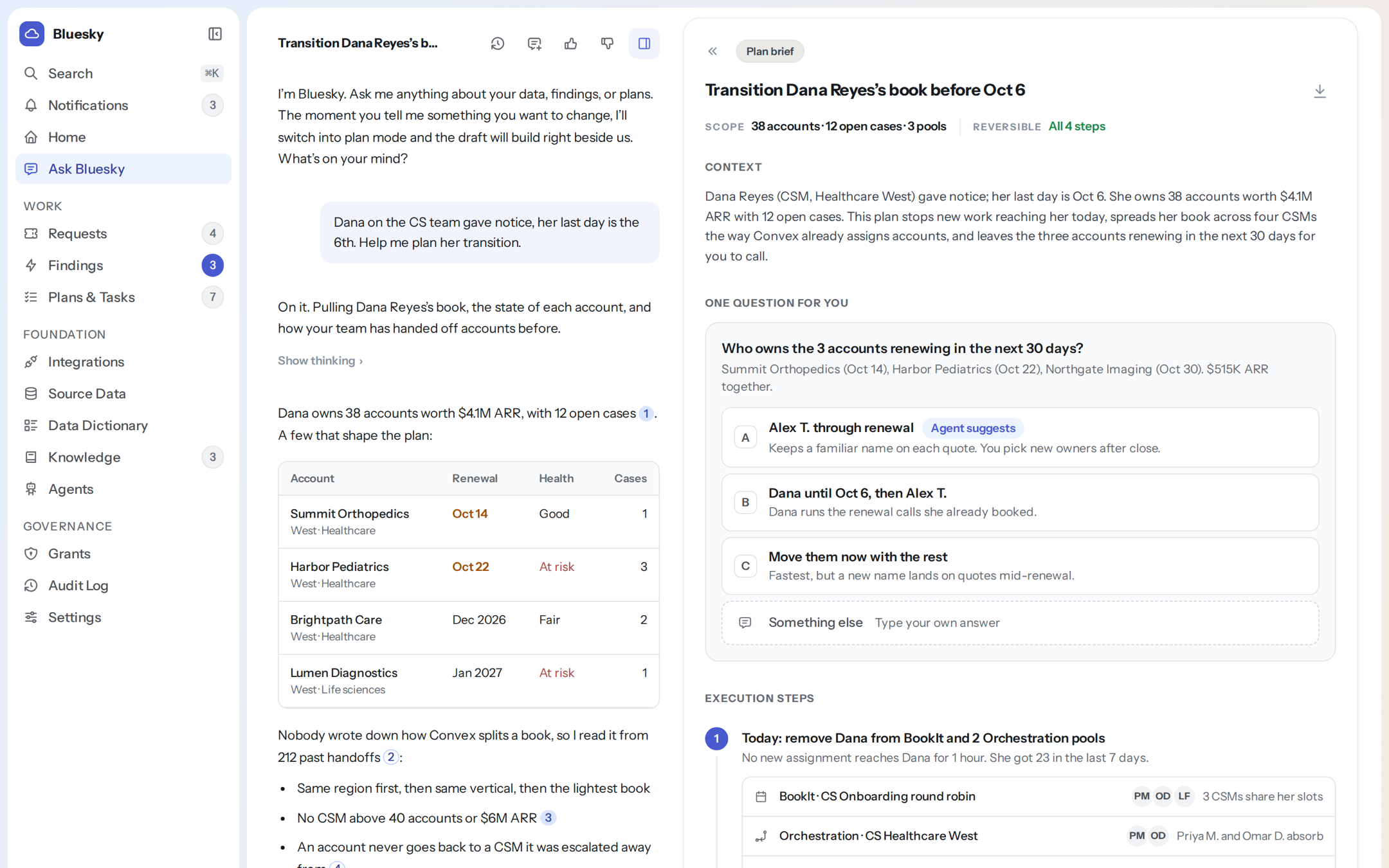Open citation 1 after open cases

[x=646, y=413]
